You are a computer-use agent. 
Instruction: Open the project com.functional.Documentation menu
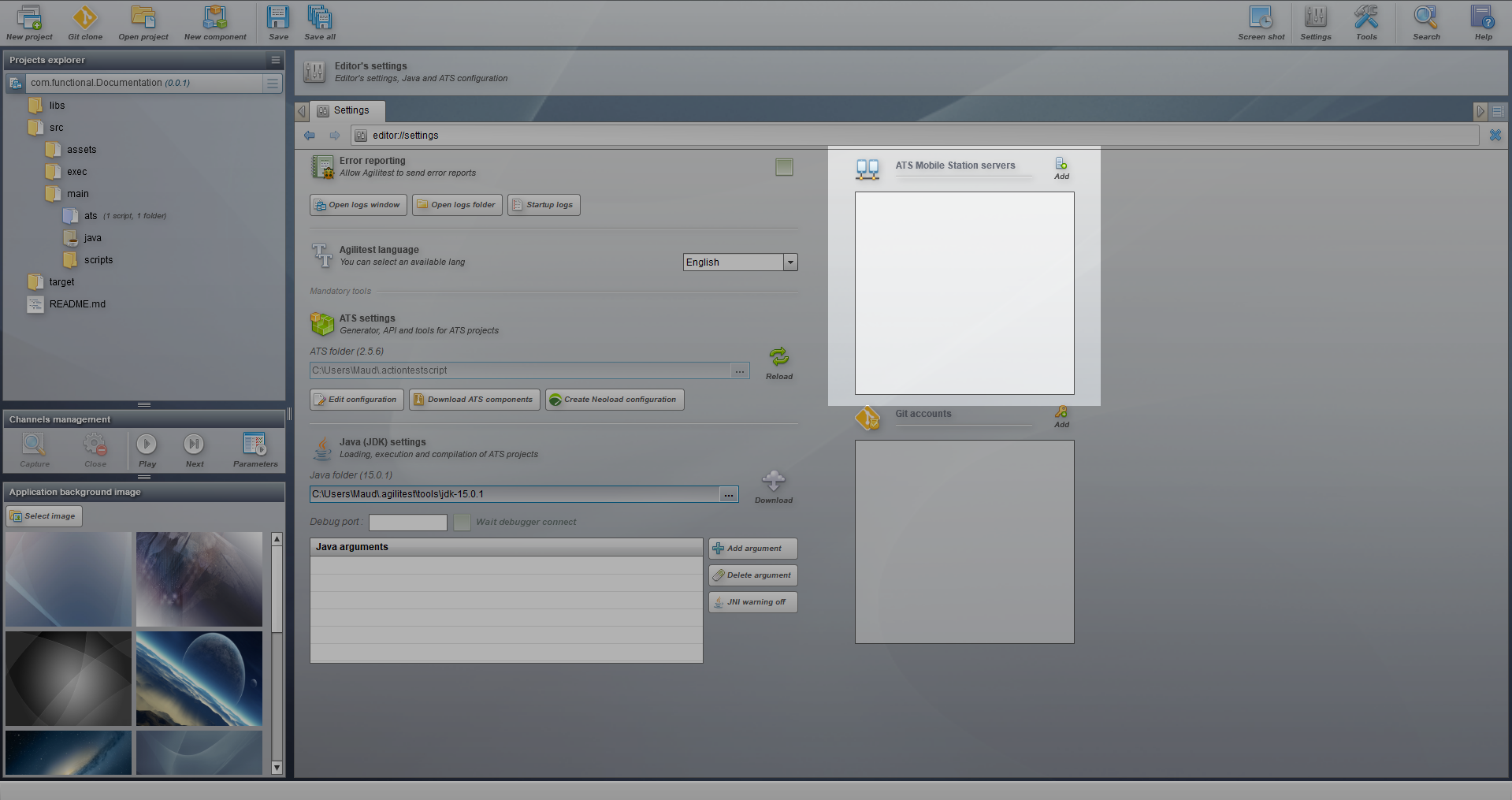273,83
